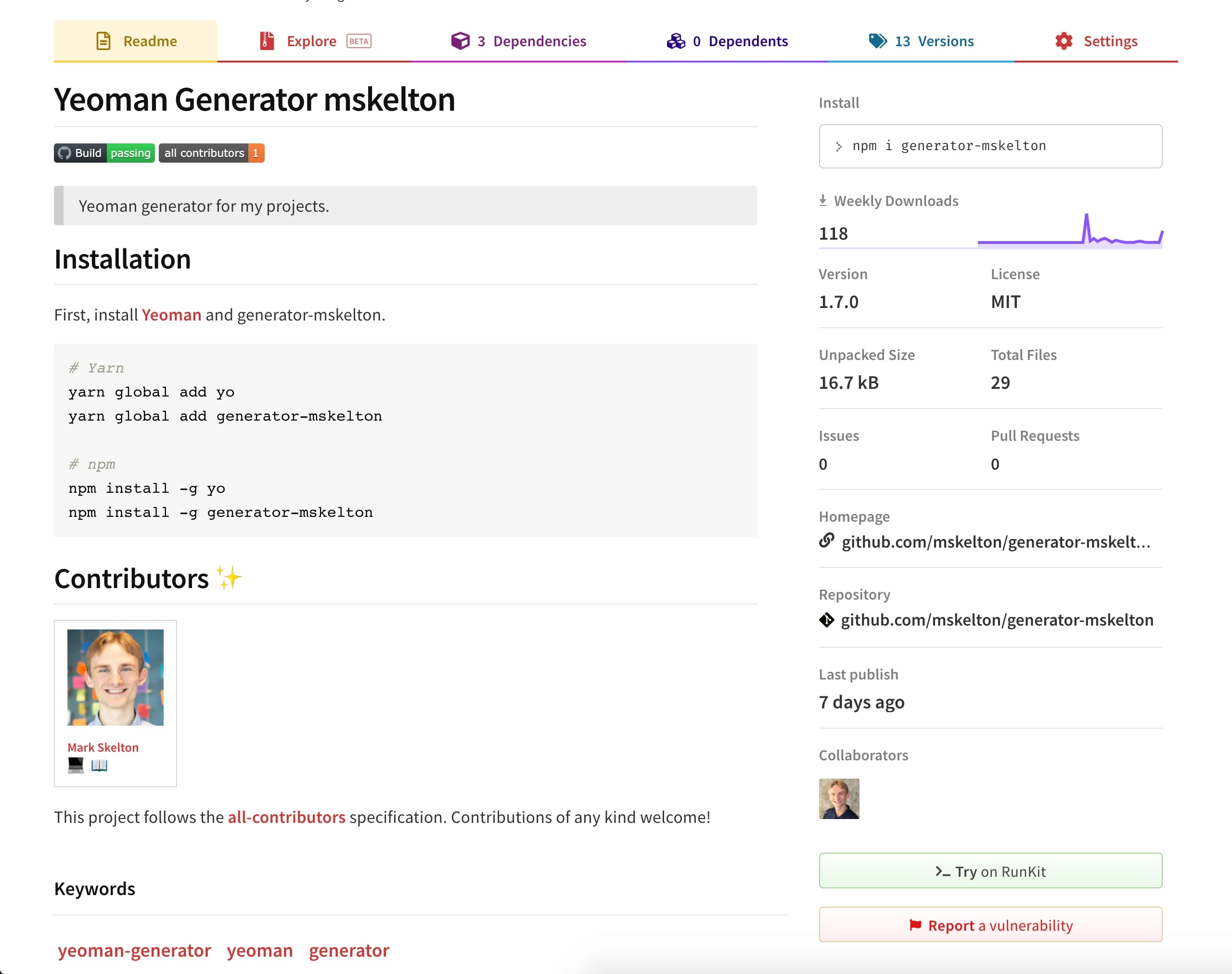Click the collaborator avatar
The image size is (1232, 974).
839,799
